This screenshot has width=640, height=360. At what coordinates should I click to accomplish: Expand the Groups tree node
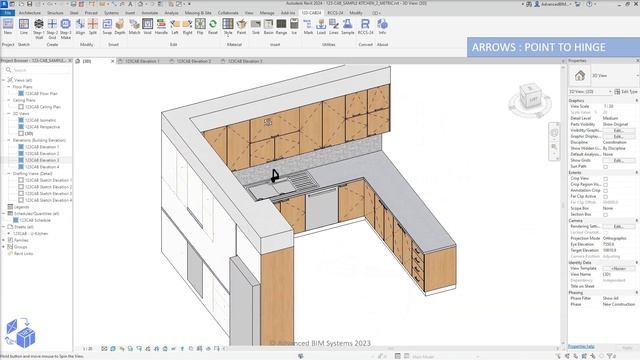pyautogui.click(x=4, y=247)
